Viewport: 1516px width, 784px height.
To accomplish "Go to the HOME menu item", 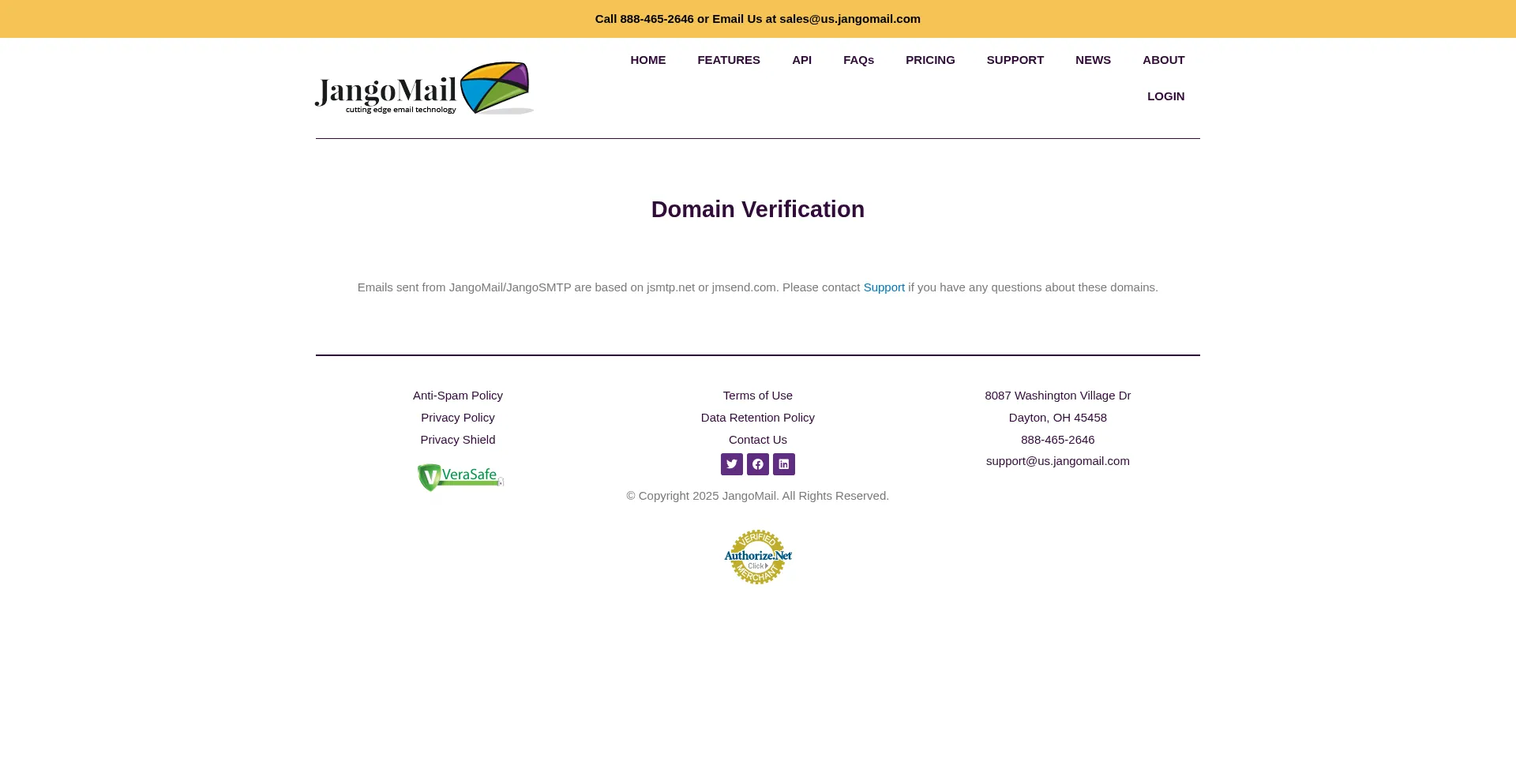I will 647,60.
